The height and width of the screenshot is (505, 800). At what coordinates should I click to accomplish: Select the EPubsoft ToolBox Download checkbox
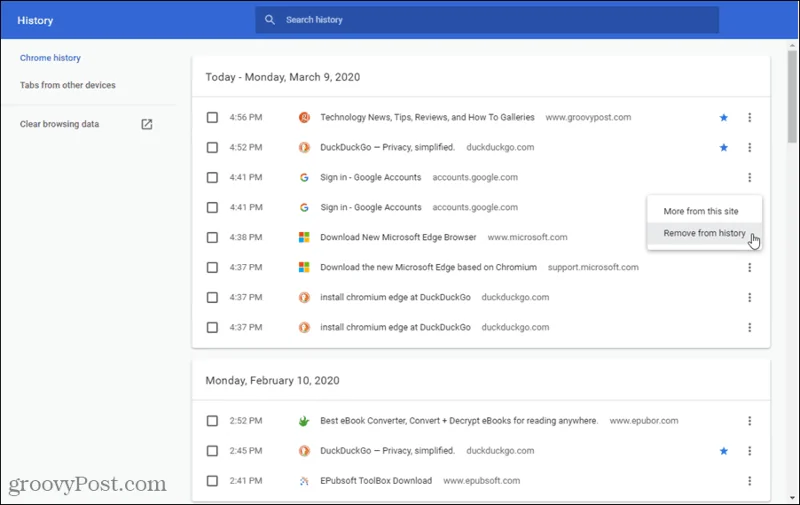pyautogui.click(x=212, y=481)
